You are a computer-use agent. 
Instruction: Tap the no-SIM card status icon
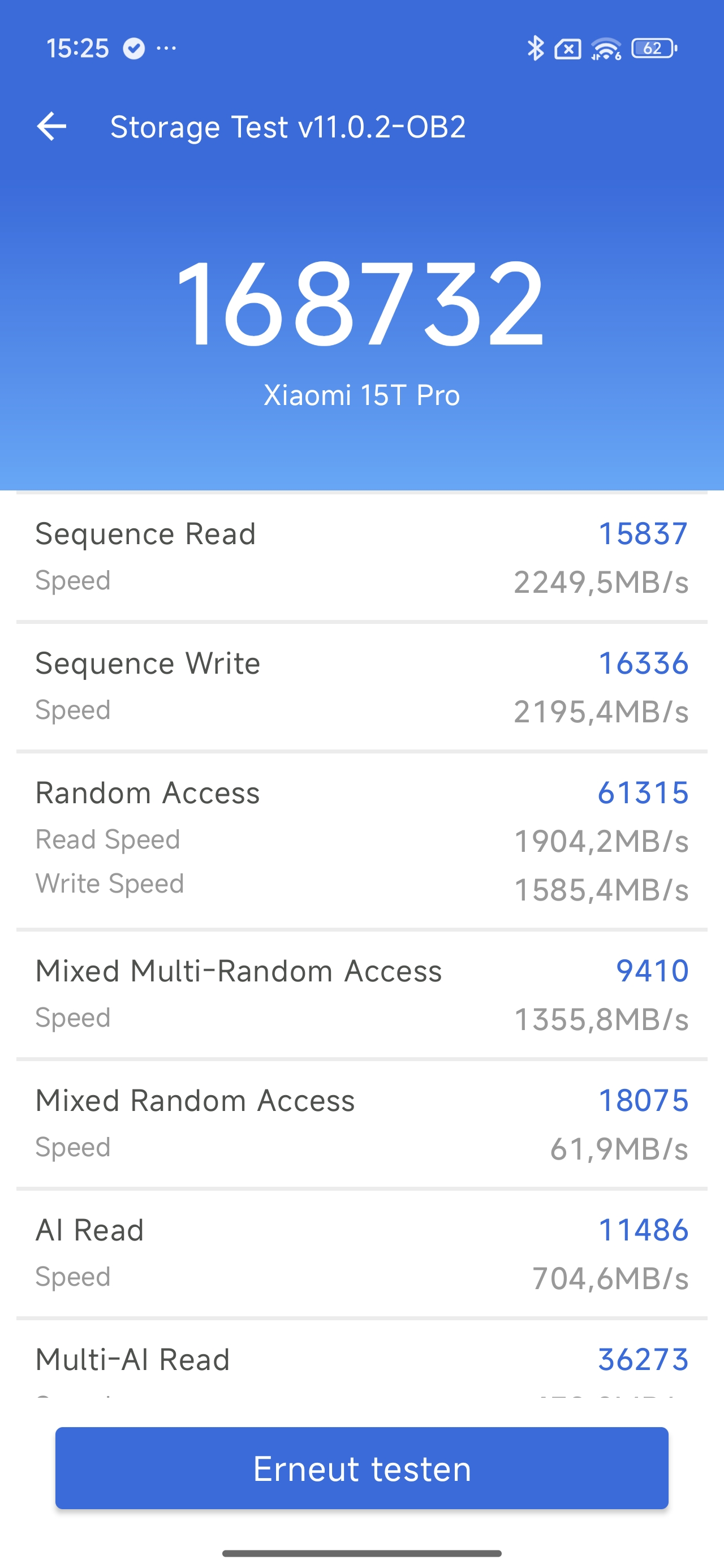pos(567,49)
